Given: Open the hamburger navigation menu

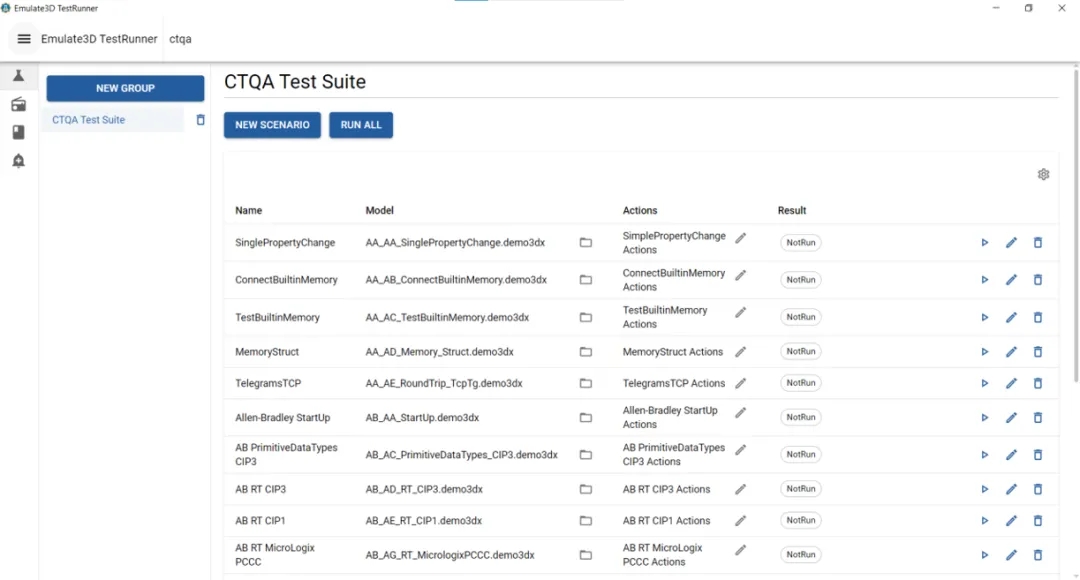Looking at the screenshot, I should [x=24, y=39].
